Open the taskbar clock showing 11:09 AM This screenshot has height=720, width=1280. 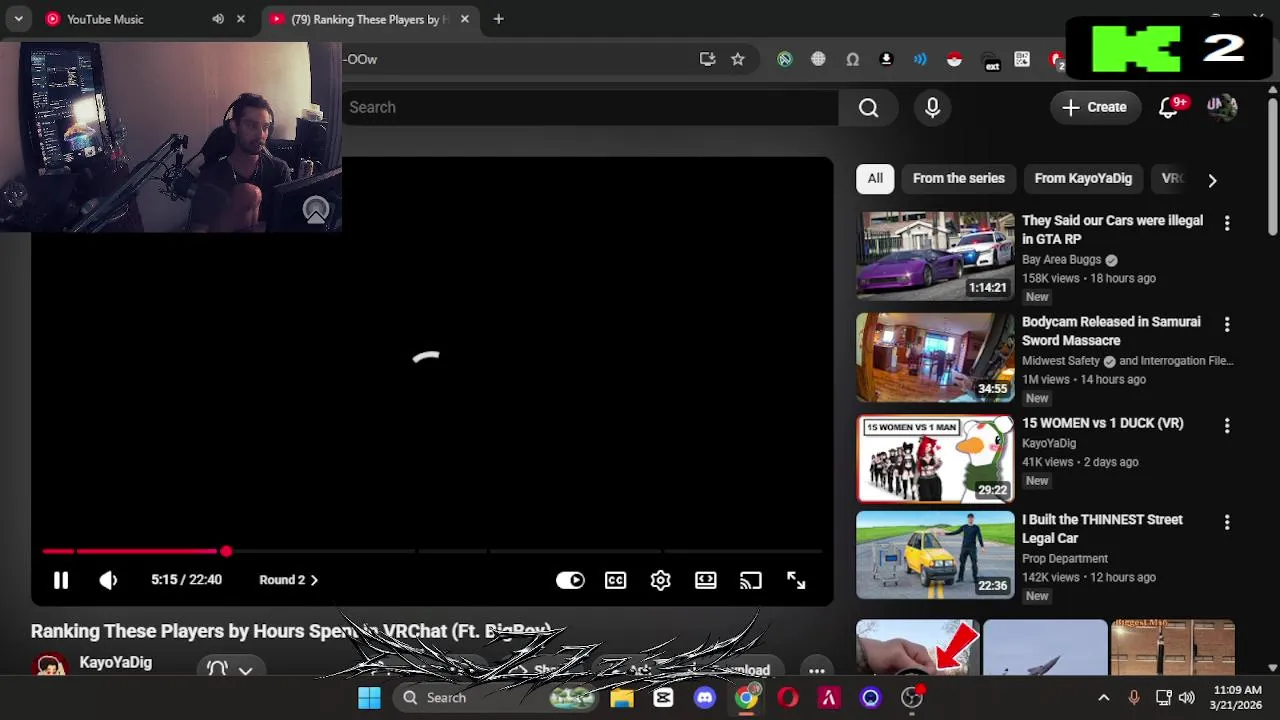click(1236, 698)
